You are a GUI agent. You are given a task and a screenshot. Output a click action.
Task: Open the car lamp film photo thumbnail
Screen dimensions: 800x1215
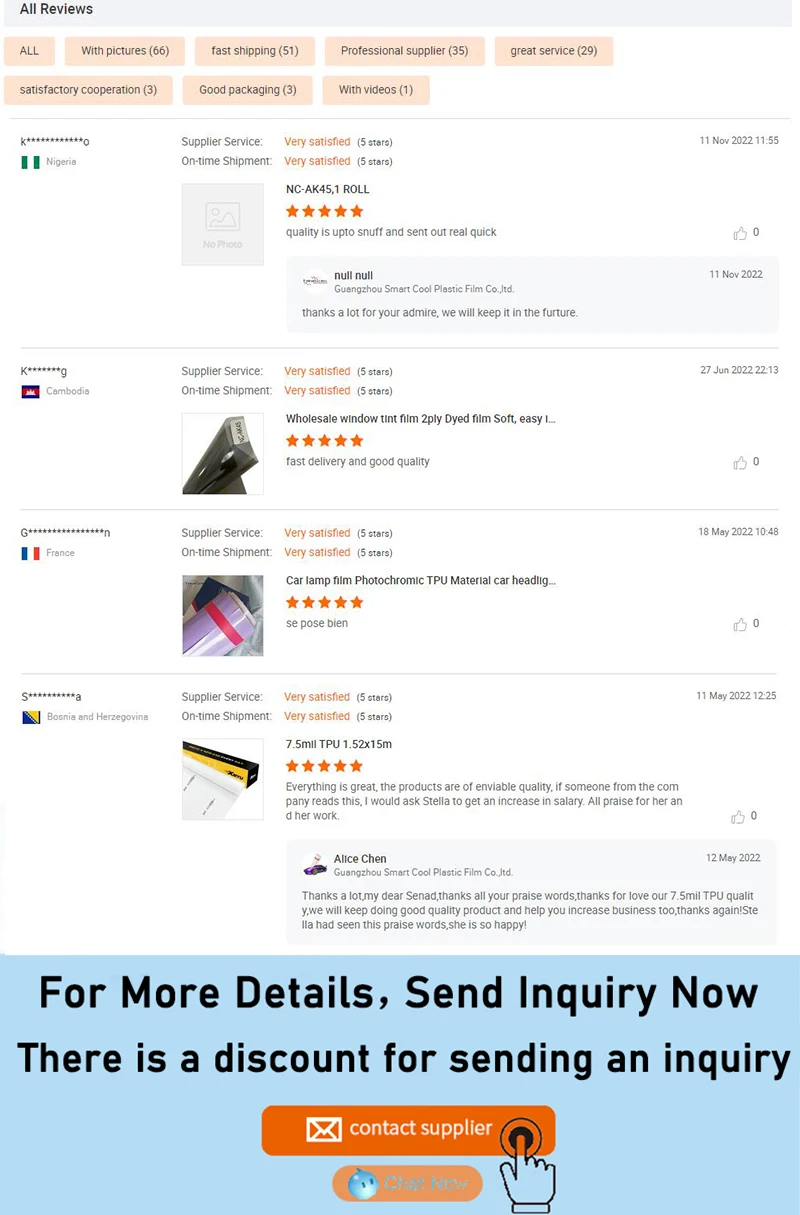coord(223,616)
